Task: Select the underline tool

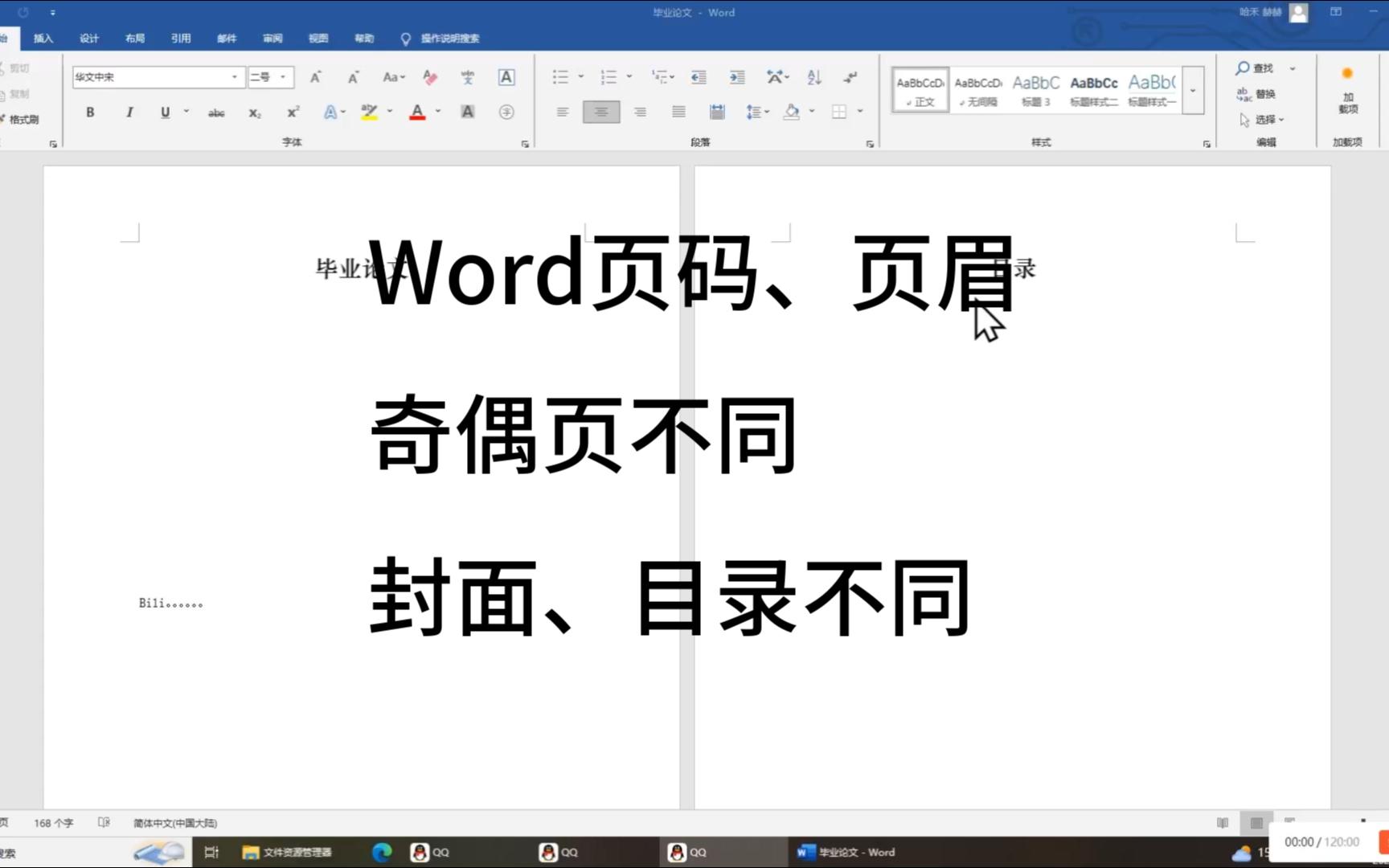Action: click(x=164, y=113)
